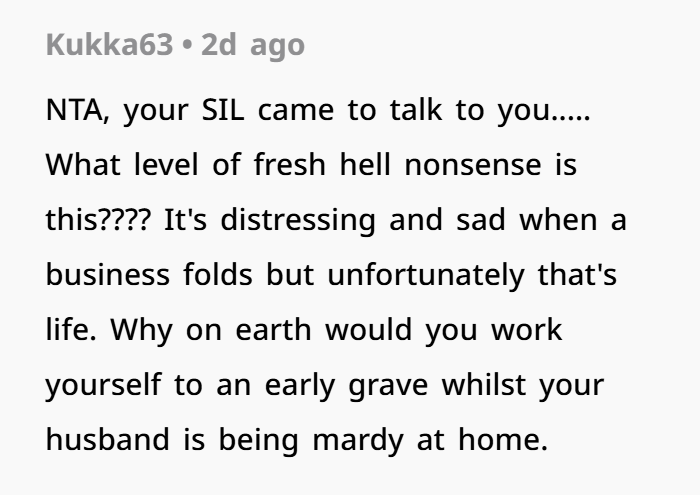Screen dimensions: 700x495
Task: Open the Kukka63 user profile
Action: click(109, 46)
